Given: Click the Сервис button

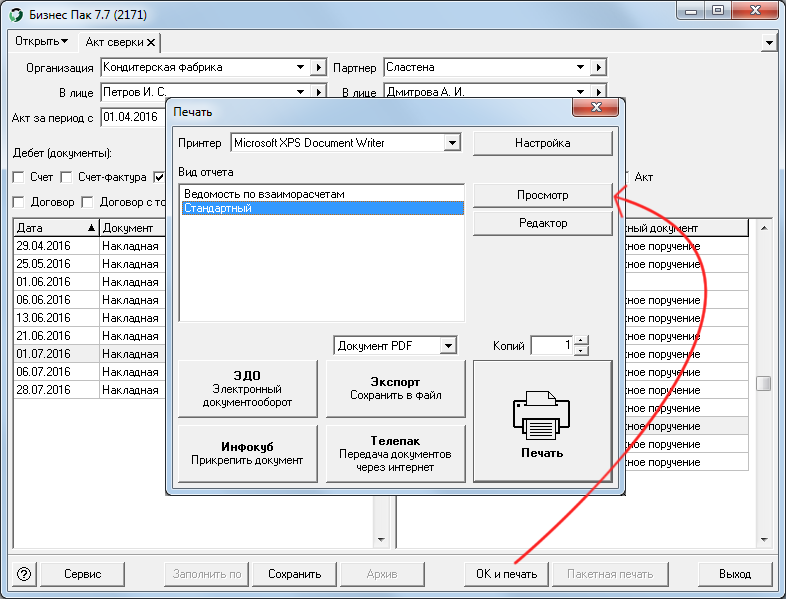Looking at the screenshot, I should 82,574.
